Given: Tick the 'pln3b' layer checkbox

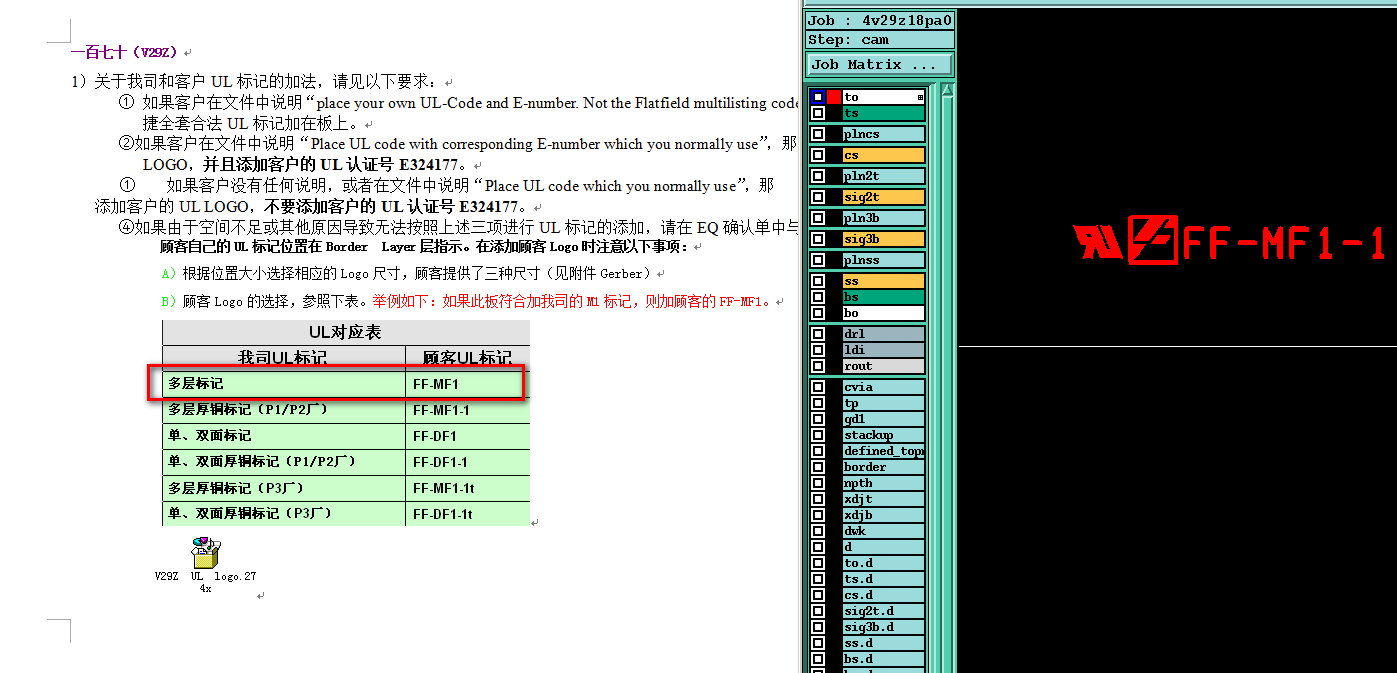Looking at the screenshot, I should 818,218.
